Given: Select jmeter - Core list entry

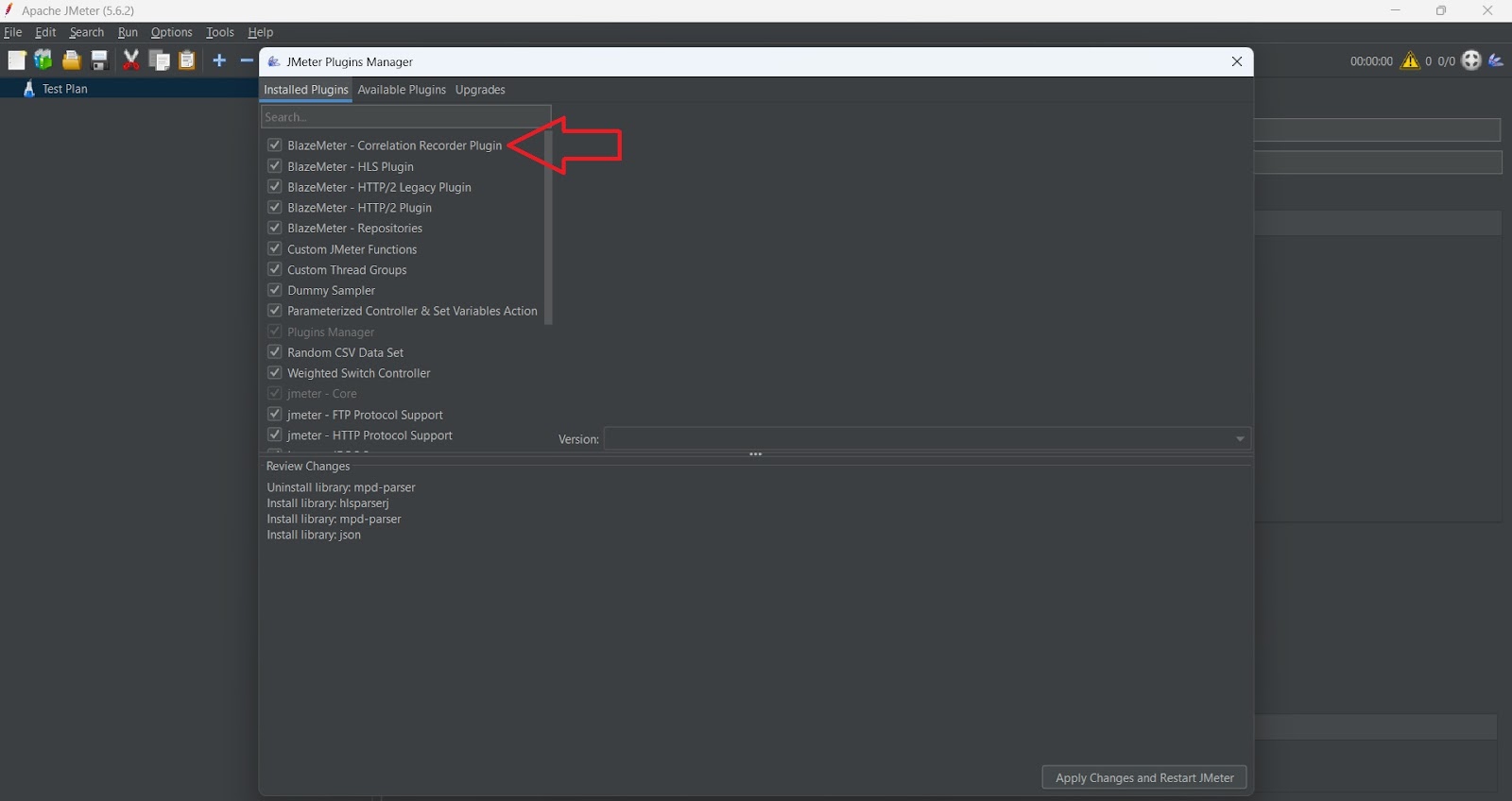Looking at the screenshot, I should tap(321, 393).
